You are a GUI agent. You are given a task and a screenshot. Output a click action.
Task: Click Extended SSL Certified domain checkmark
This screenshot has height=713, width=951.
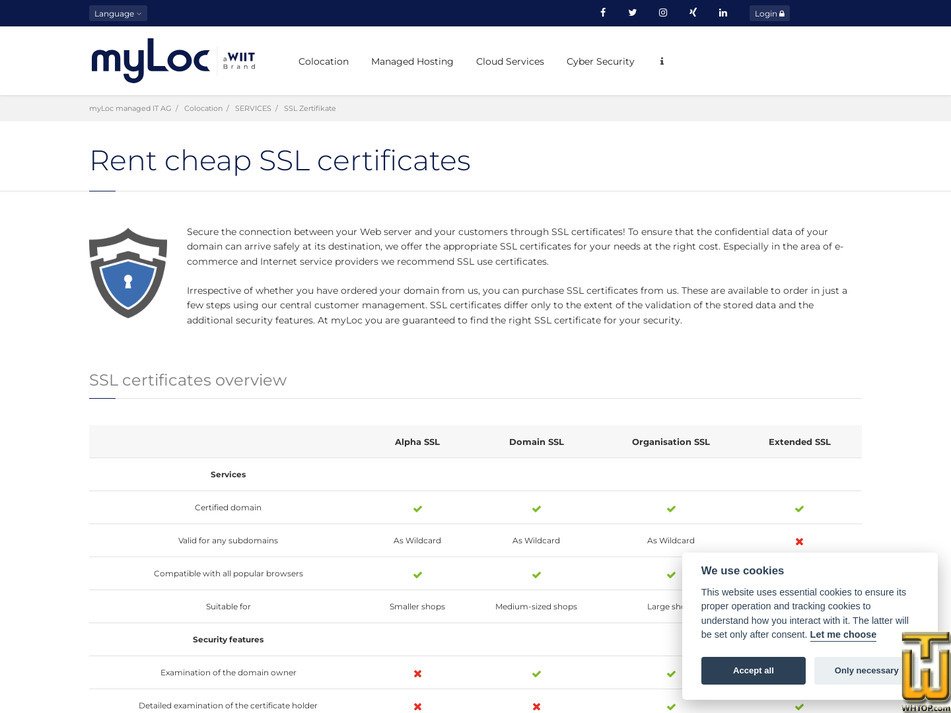[799, 509]
